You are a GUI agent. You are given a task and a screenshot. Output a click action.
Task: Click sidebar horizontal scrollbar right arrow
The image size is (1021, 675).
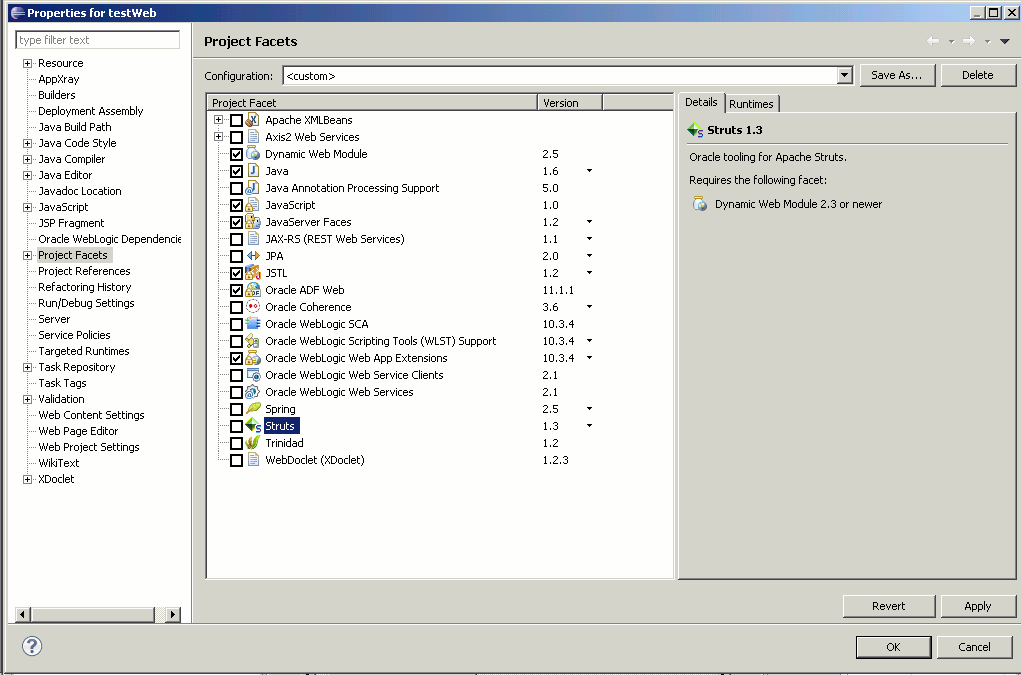(173, 614)
